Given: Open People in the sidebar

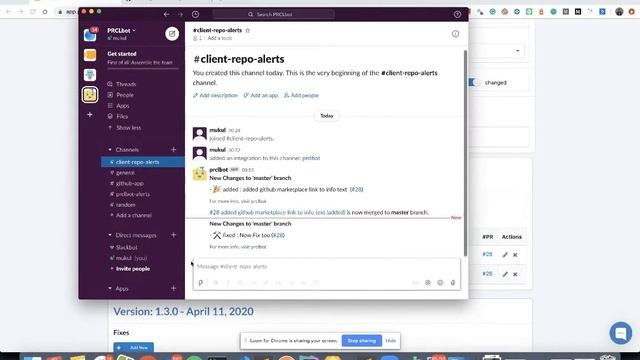Looking at the screenshot, I should (124, 95).
